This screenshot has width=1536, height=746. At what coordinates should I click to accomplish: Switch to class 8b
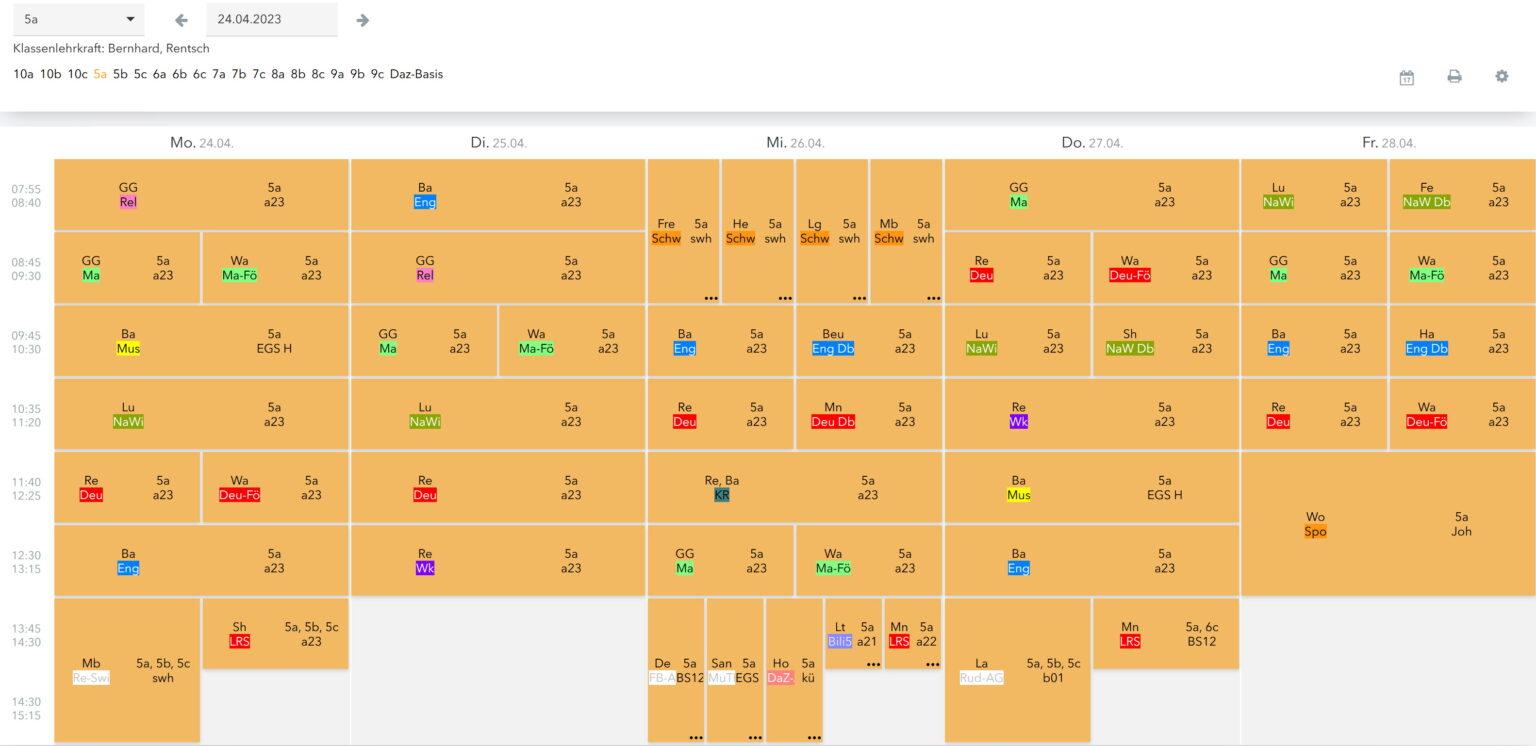point(298,74)
